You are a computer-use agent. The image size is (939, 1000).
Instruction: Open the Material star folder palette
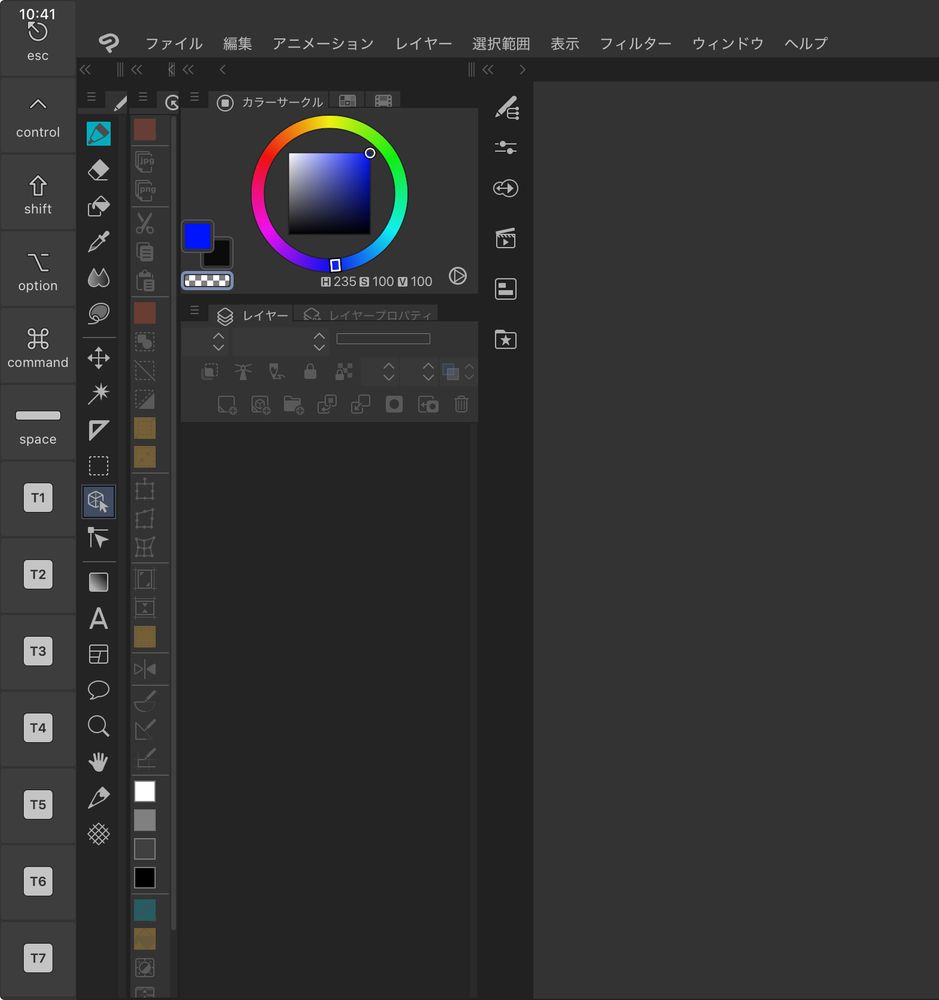506,339
